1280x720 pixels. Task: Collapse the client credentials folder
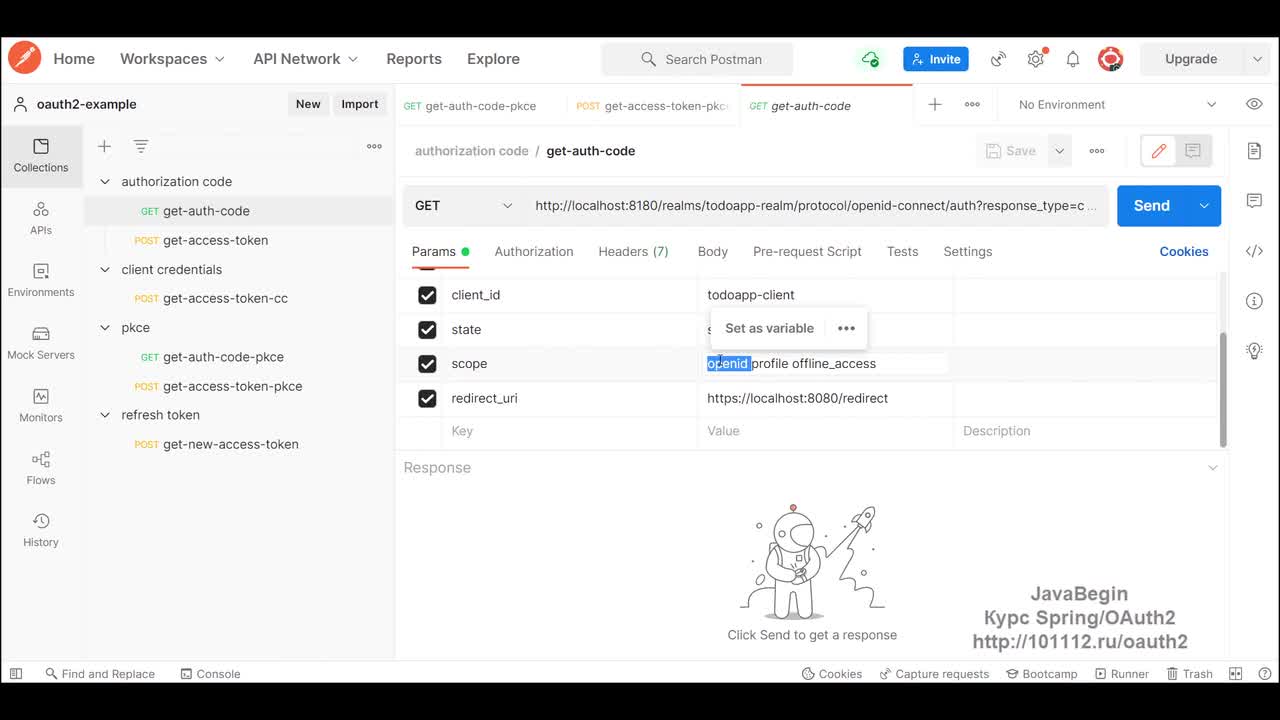105,270
